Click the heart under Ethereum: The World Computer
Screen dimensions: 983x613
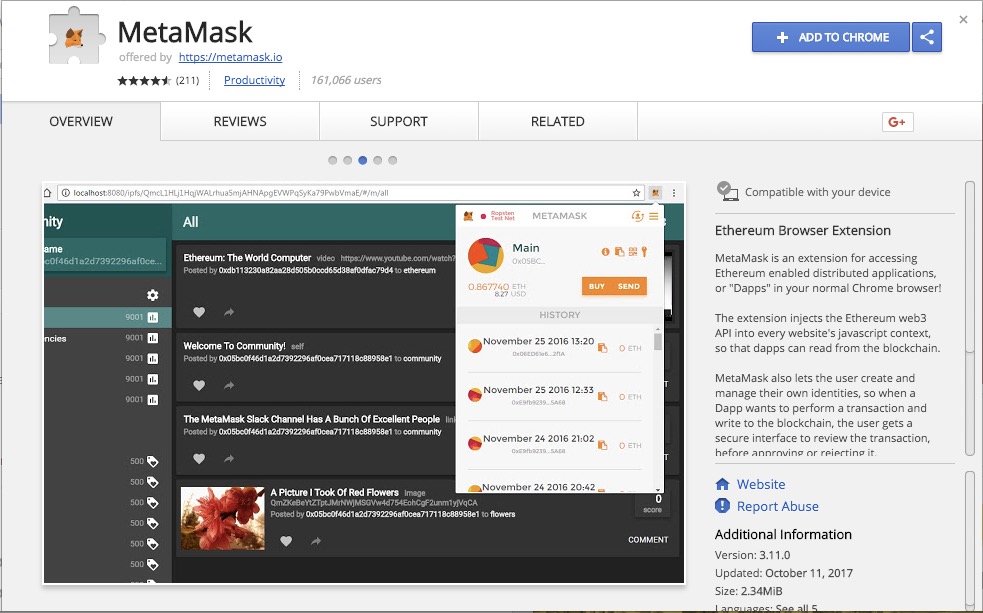coord(199,313)
